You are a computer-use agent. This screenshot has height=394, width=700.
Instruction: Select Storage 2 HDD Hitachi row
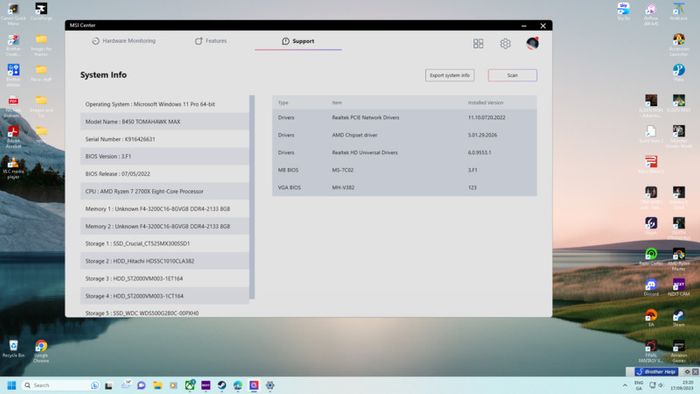(x=165, y=261)
